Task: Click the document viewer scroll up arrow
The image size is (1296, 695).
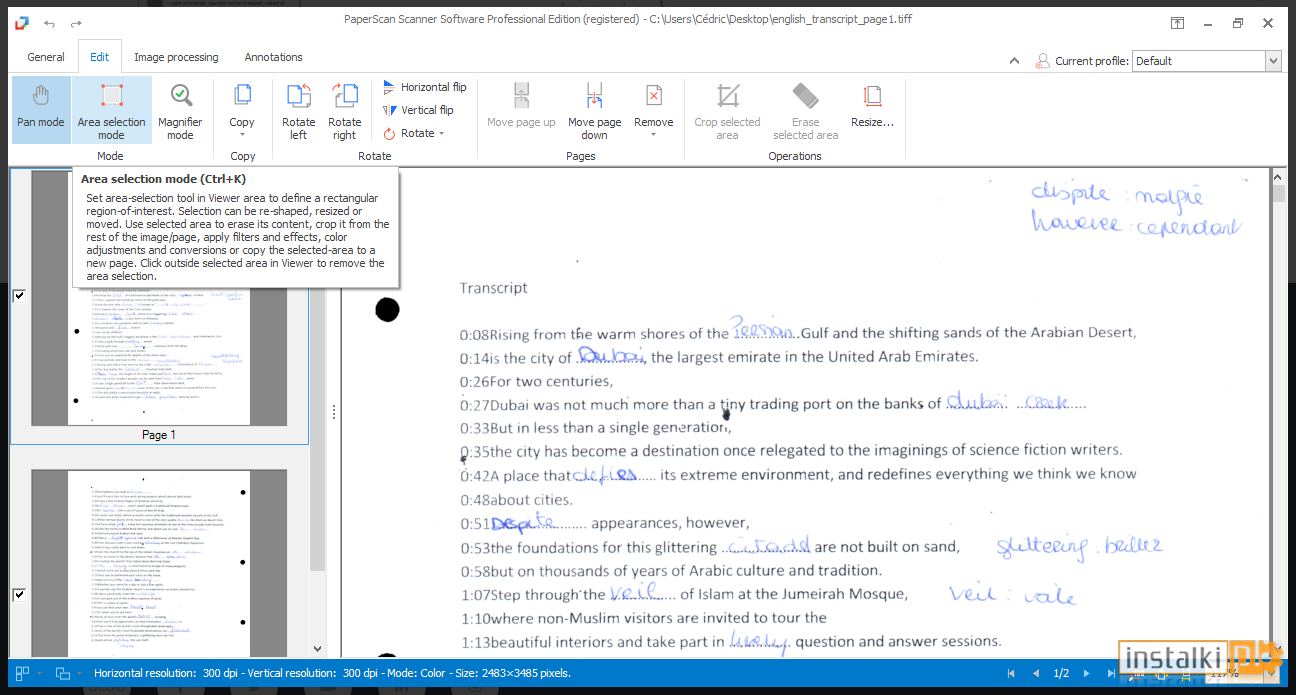Action: coord(1278,176)
